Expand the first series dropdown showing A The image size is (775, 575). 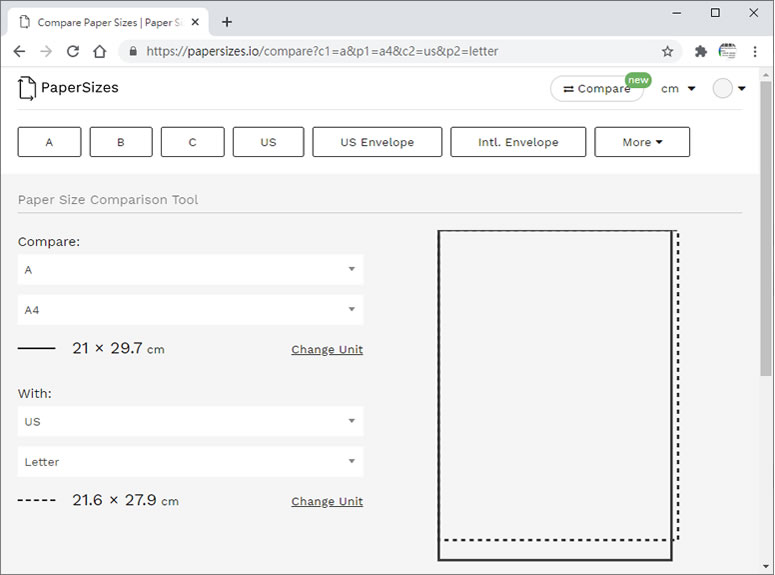[x=190, y=270]
